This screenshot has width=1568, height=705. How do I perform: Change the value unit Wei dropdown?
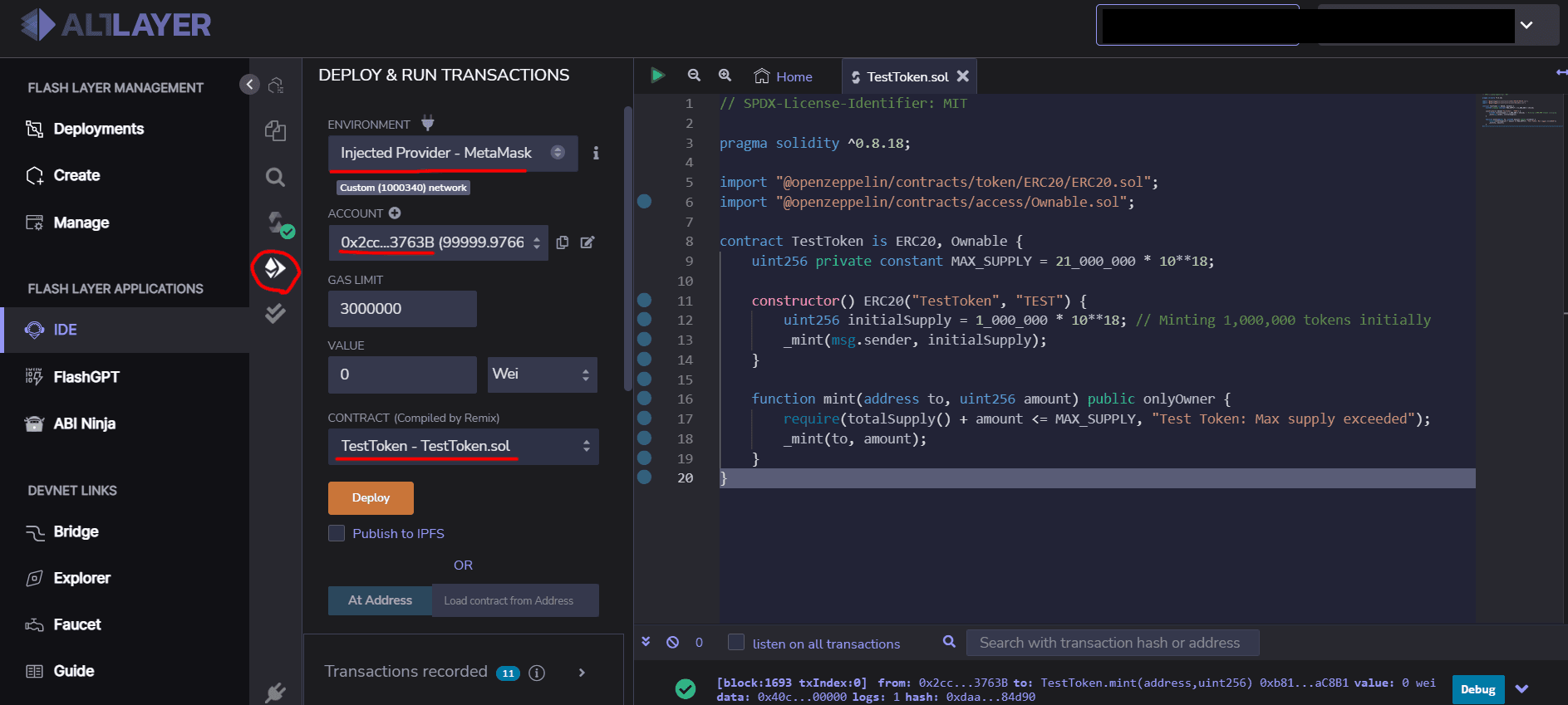coord(542,375)
